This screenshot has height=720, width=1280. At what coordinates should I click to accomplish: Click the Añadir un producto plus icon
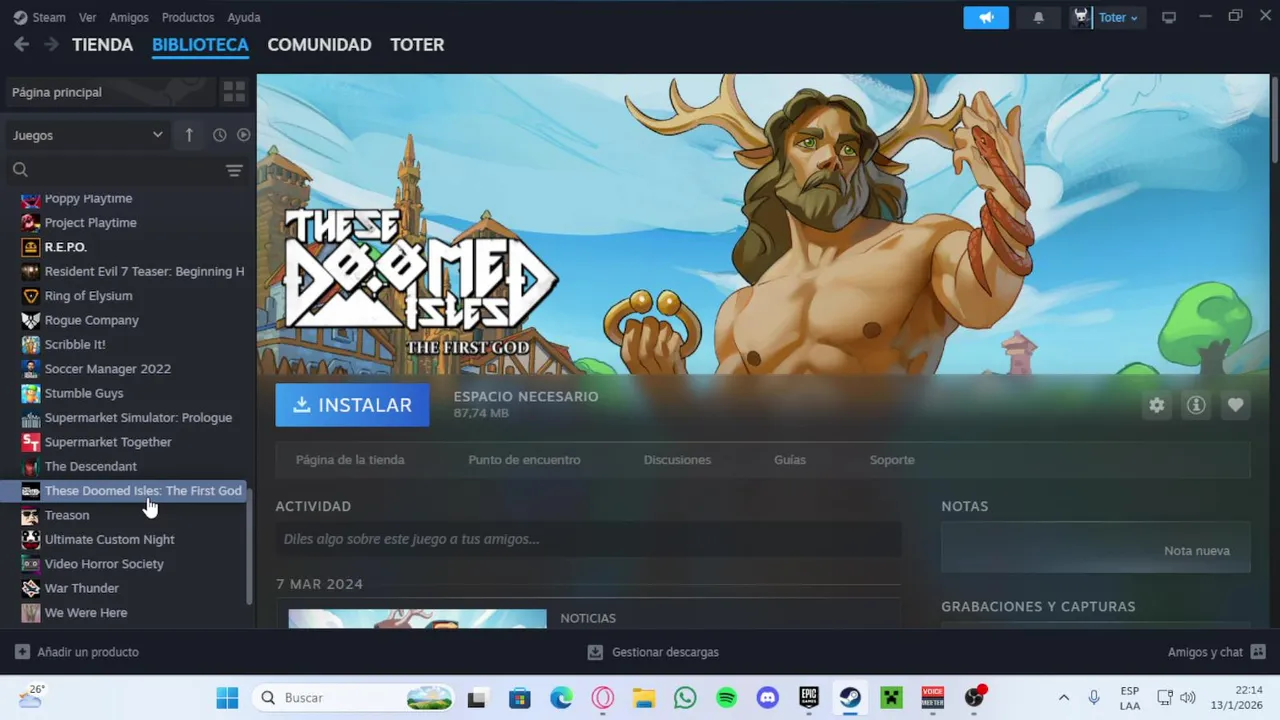22,652
